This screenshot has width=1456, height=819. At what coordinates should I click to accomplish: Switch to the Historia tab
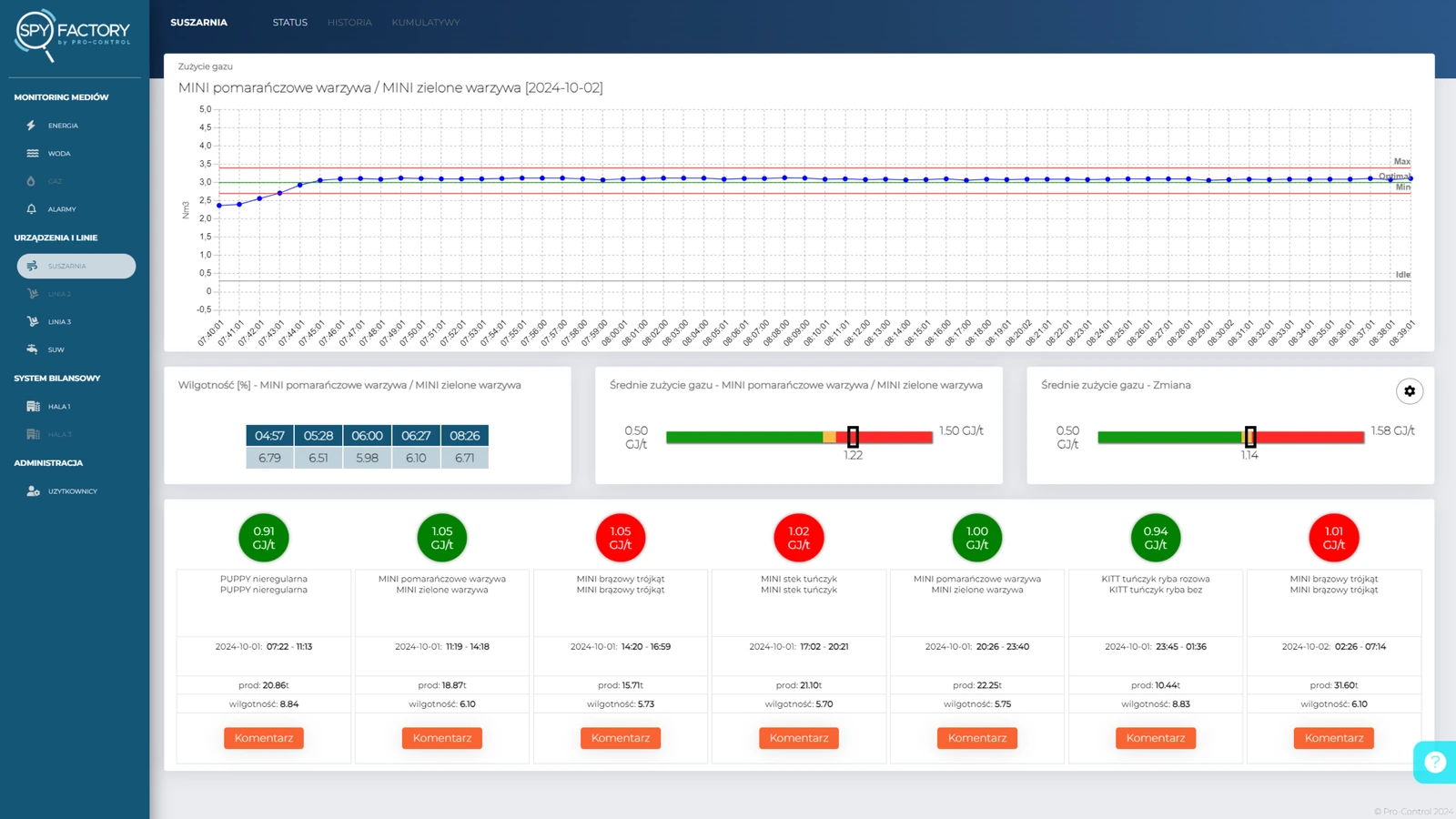[349, 23]
